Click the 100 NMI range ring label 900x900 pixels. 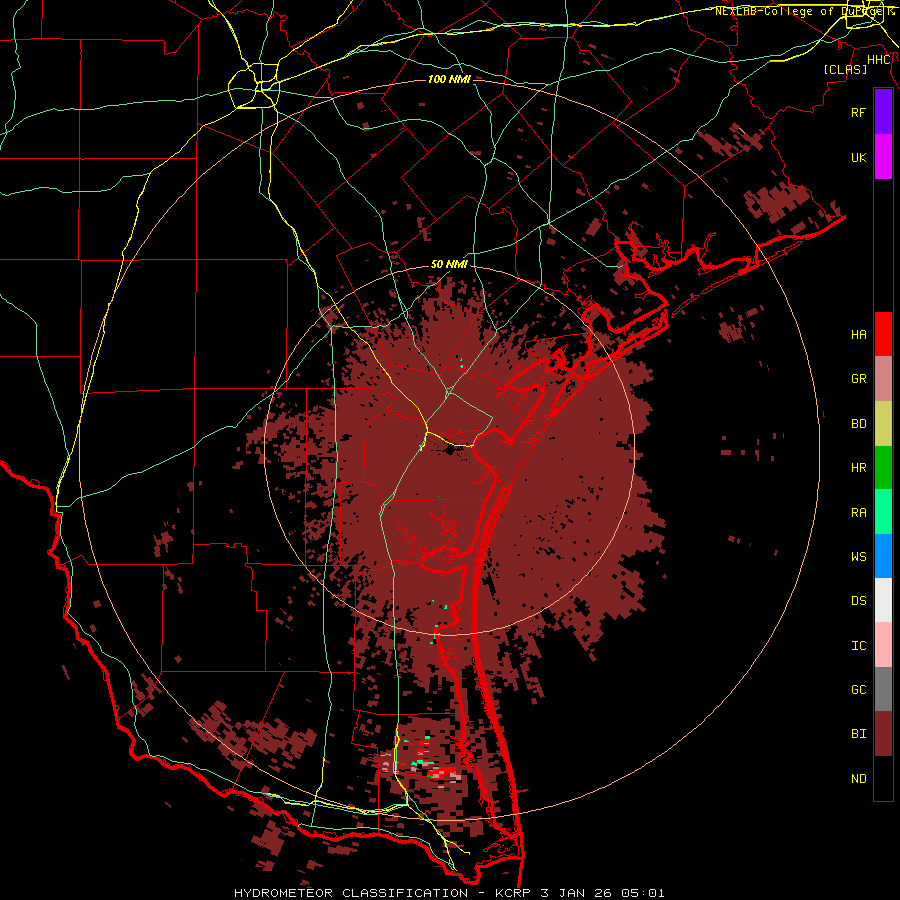click(449, 79)
